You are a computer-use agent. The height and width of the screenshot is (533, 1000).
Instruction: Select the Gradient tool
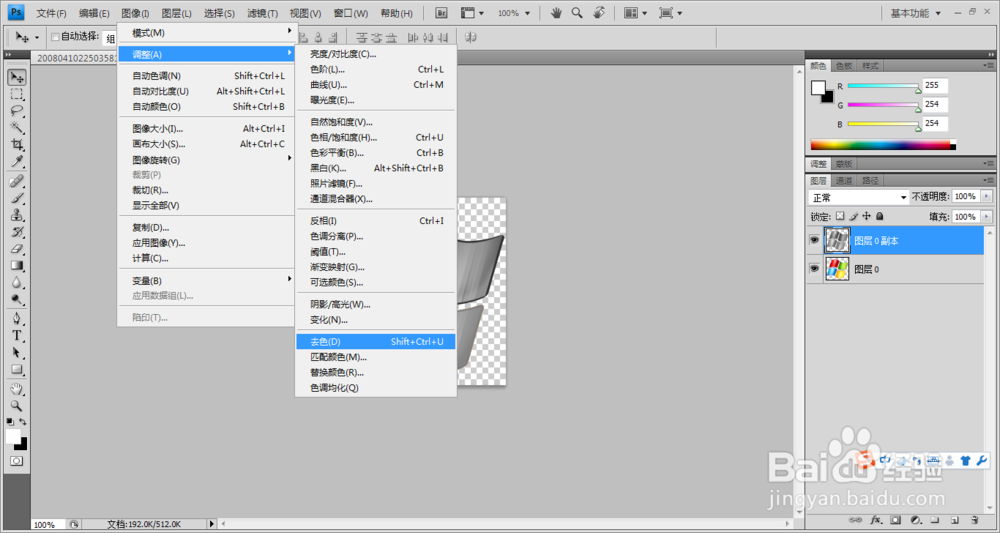tap(17, 265)
